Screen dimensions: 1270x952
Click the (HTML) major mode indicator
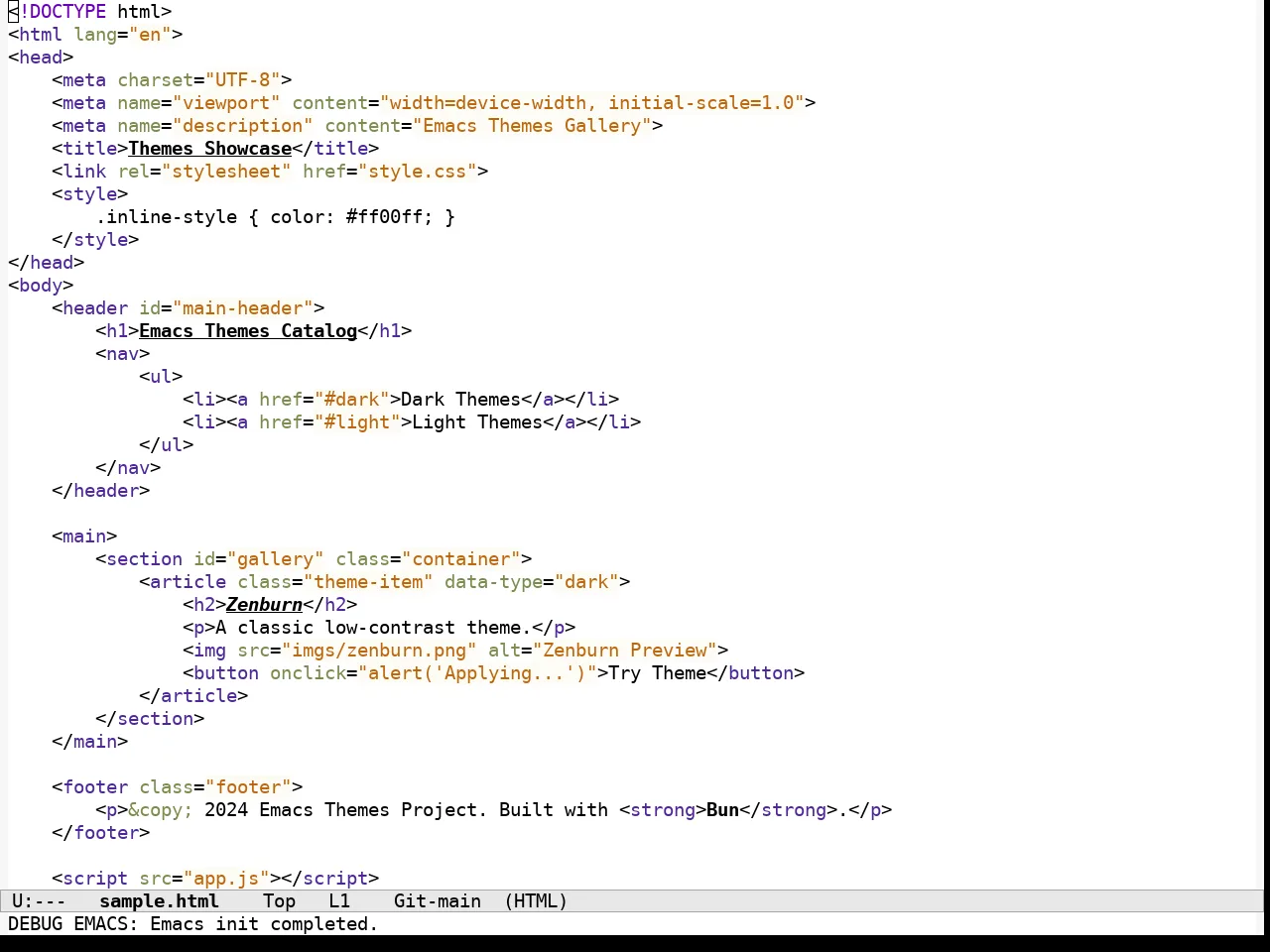point(536,901)
